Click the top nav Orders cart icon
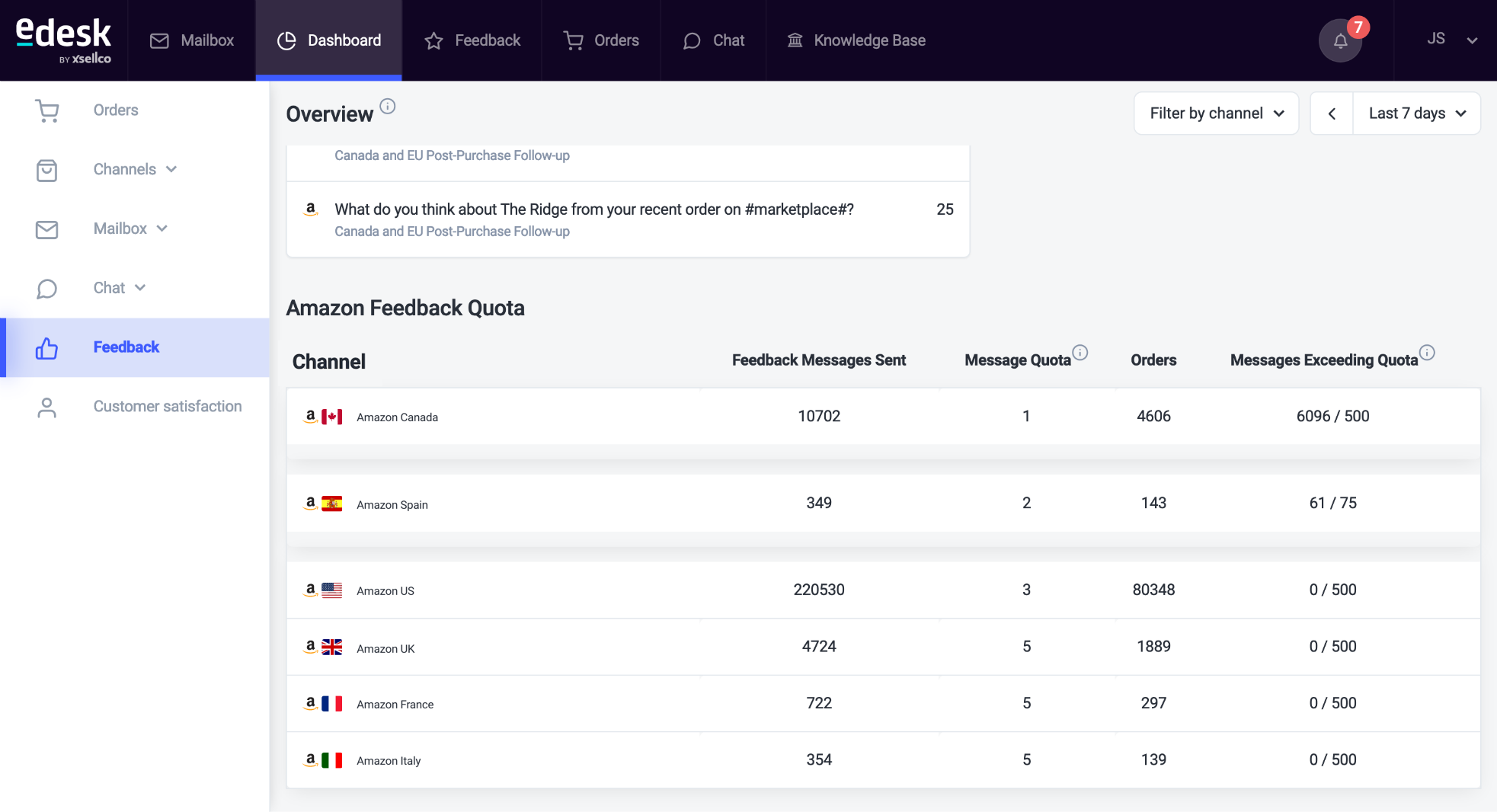 [x=573, y=41]
